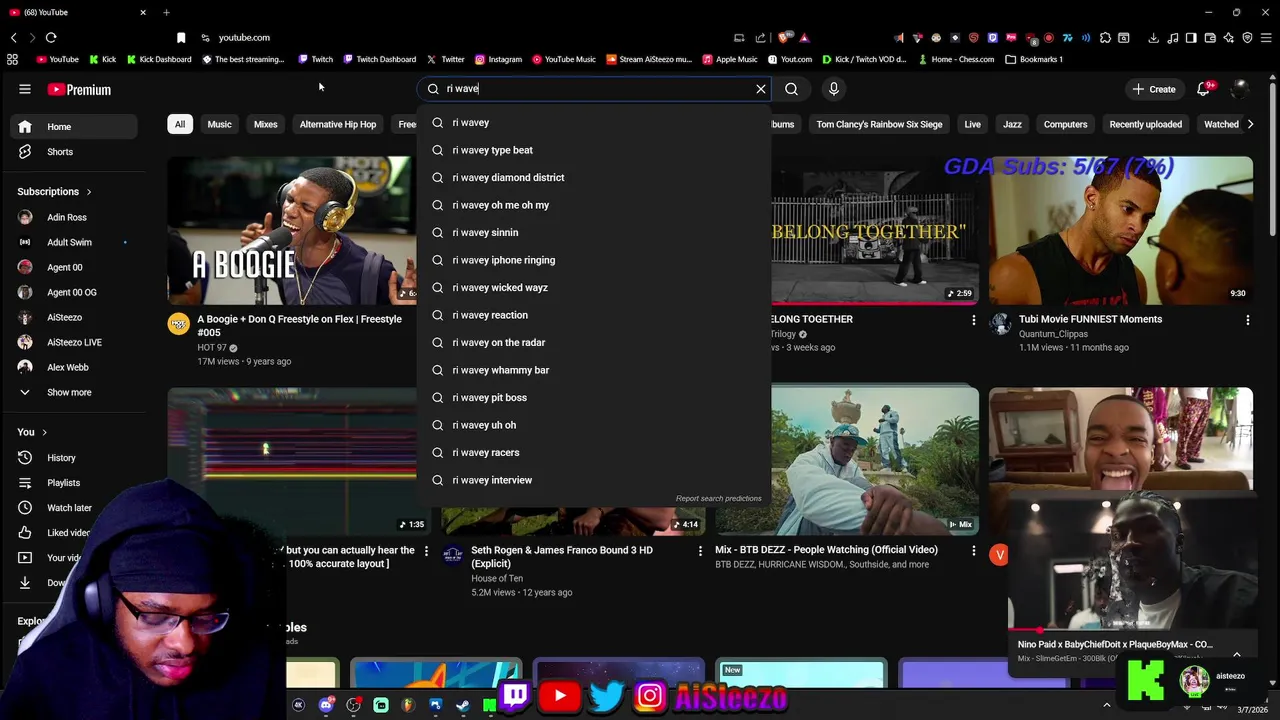Click the Create button
This screenshot has width=1280, height=720.
click(1153, 89)
